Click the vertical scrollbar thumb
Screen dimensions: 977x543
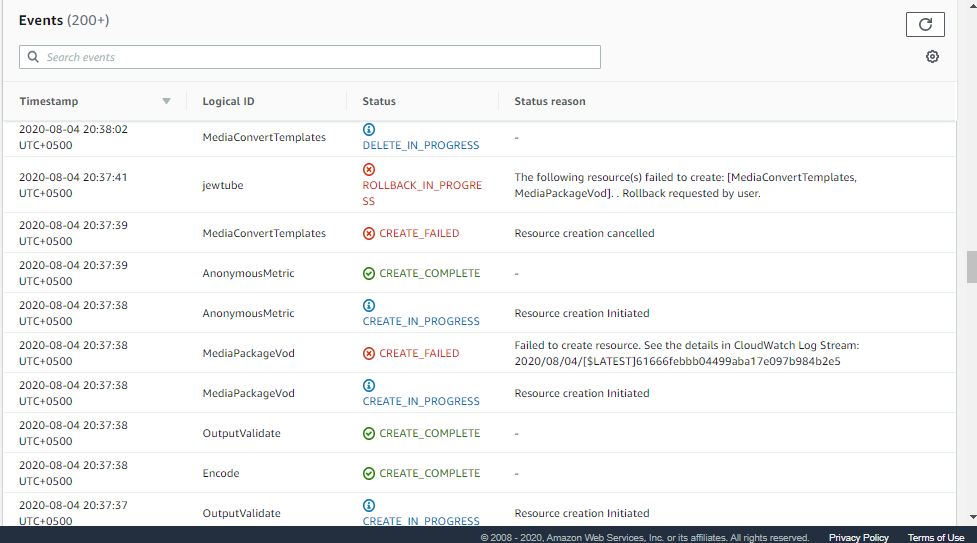[971, 267]
